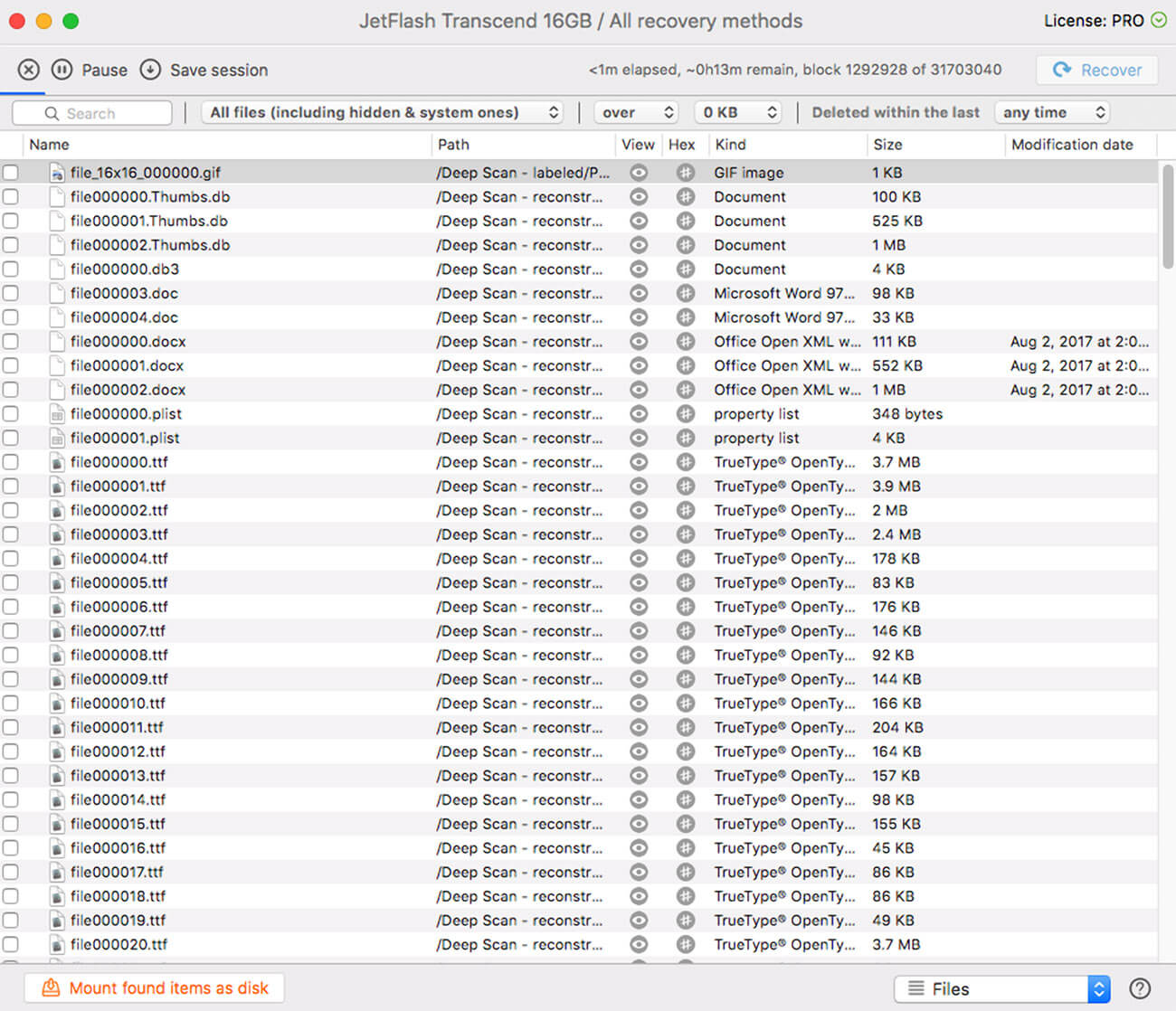Select the checkbox beside file000000.plist

point(12,413)
